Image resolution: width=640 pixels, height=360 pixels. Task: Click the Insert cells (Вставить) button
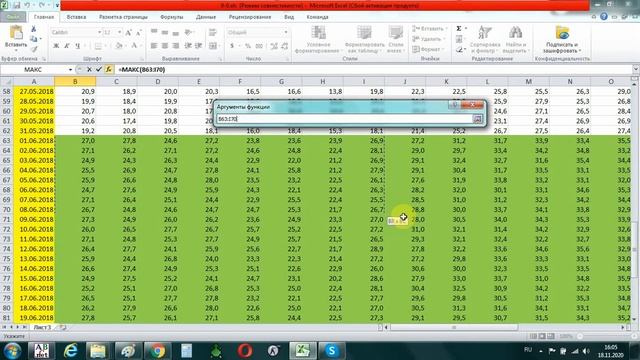429,29
